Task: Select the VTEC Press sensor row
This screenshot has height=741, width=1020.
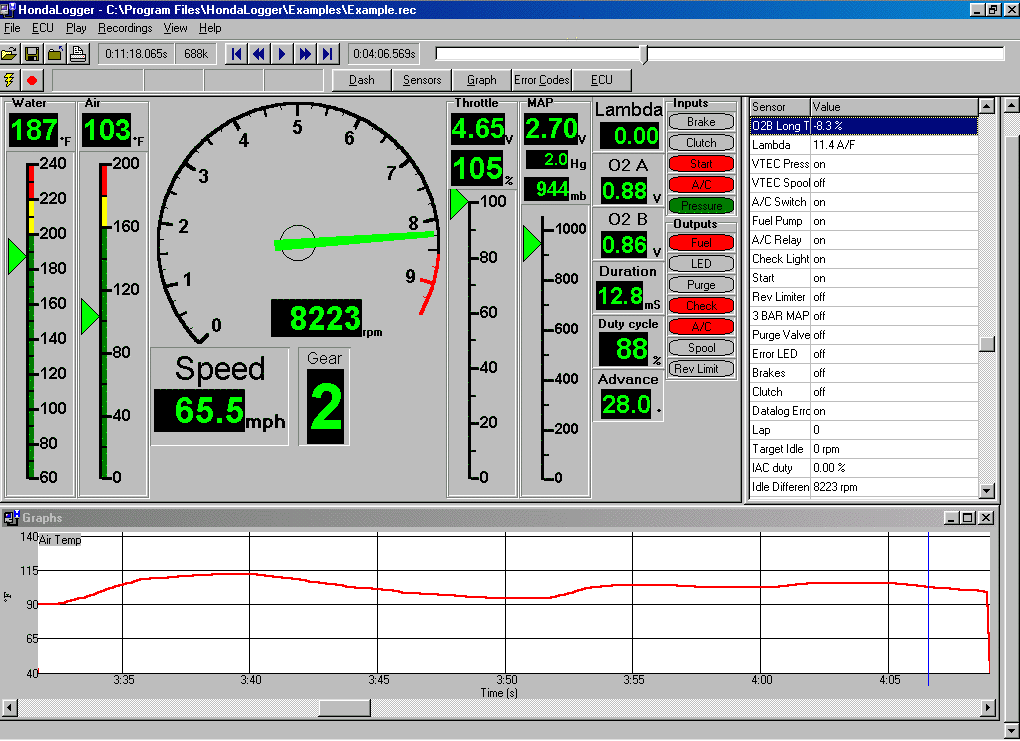Action: coord(863,164)
